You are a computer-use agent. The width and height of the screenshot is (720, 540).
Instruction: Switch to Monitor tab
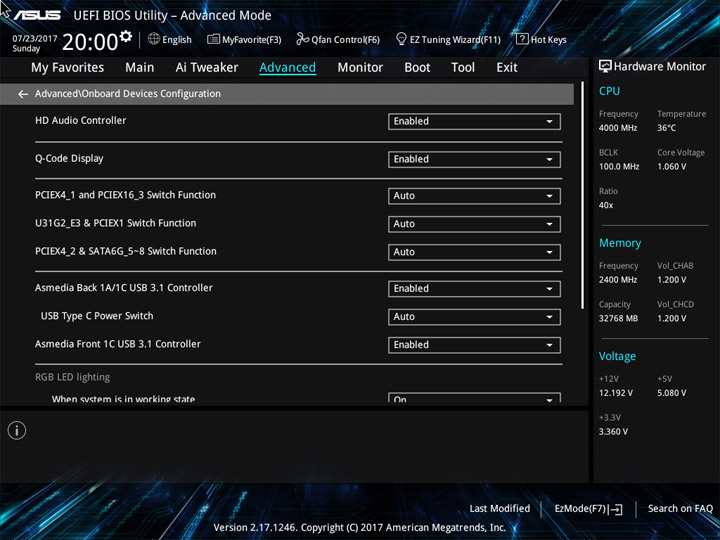pos(360,68)
